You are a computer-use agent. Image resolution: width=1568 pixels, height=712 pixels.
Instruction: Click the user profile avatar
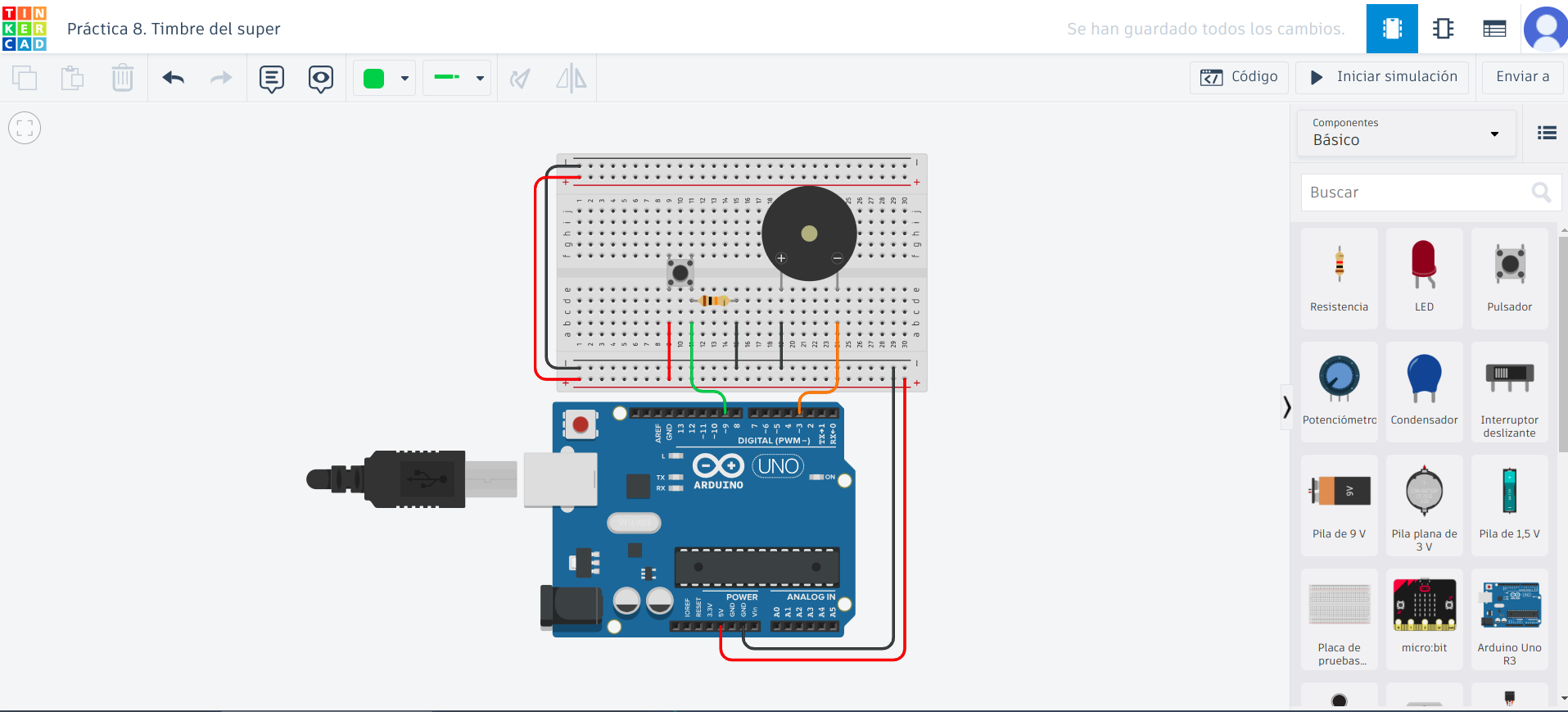(x=1545, y=29)
